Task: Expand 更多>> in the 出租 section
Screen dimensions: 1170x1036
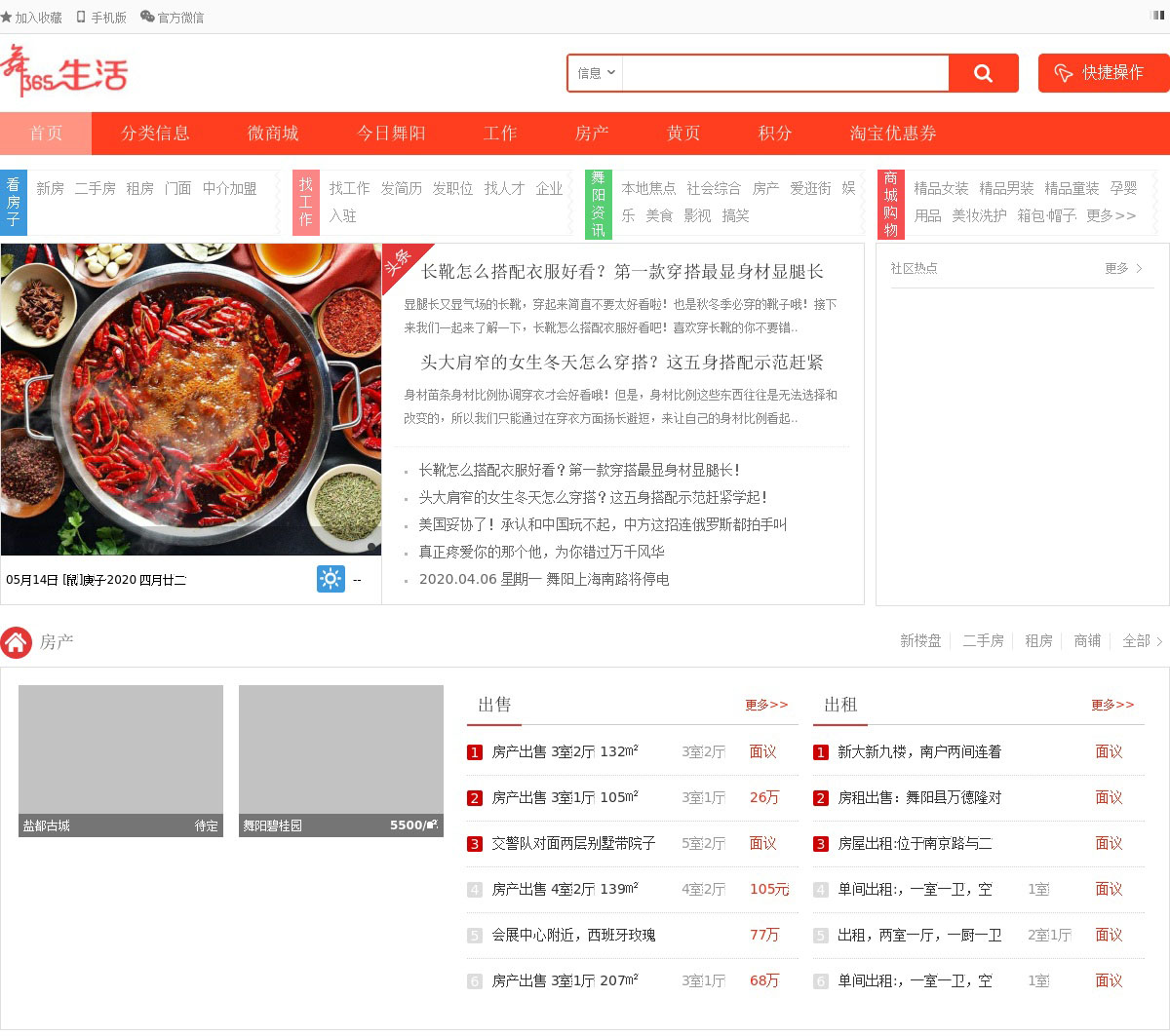Action: click(1112, 705)
